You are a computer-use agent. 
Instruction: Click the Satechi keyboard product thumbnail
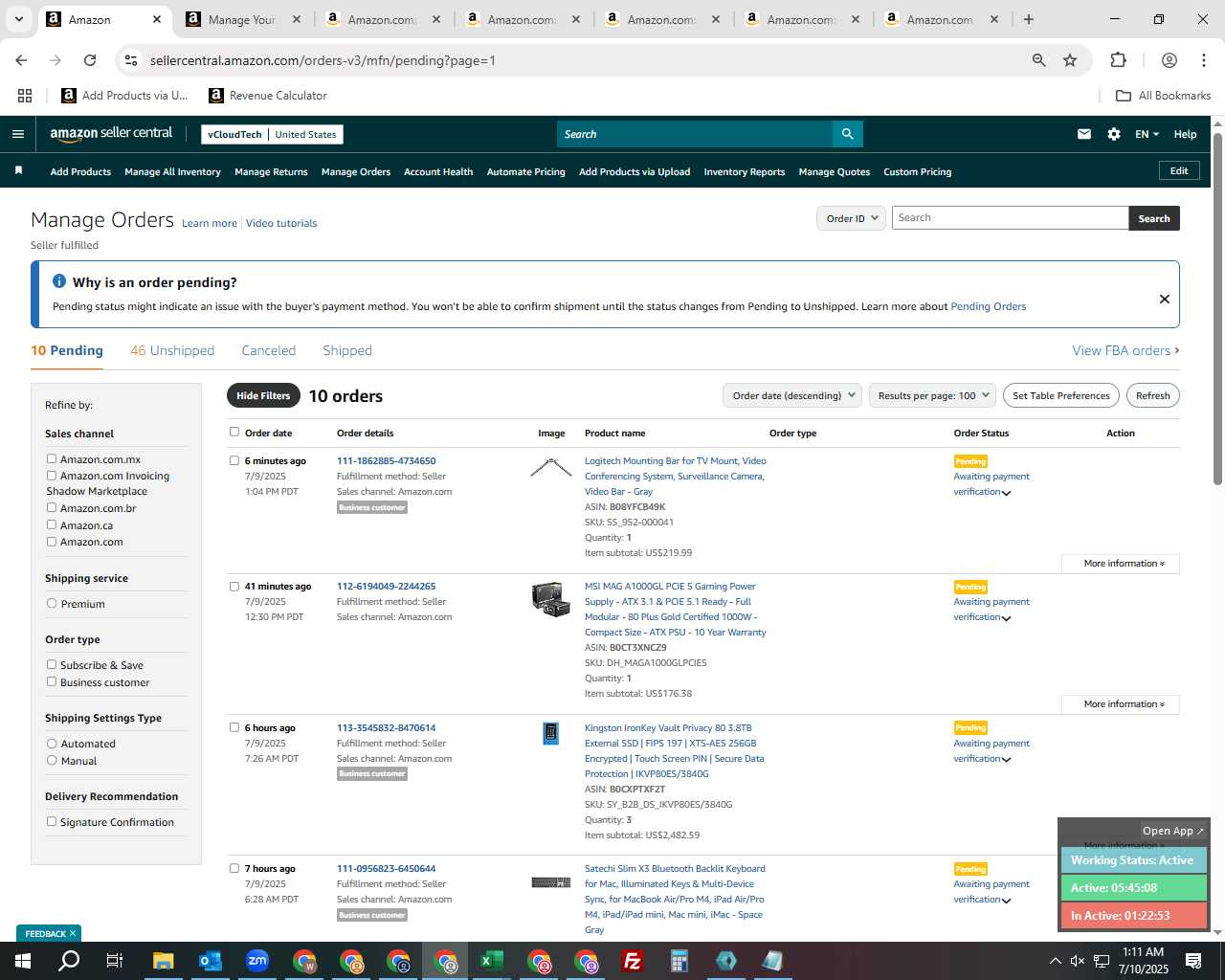click(551, 882)
